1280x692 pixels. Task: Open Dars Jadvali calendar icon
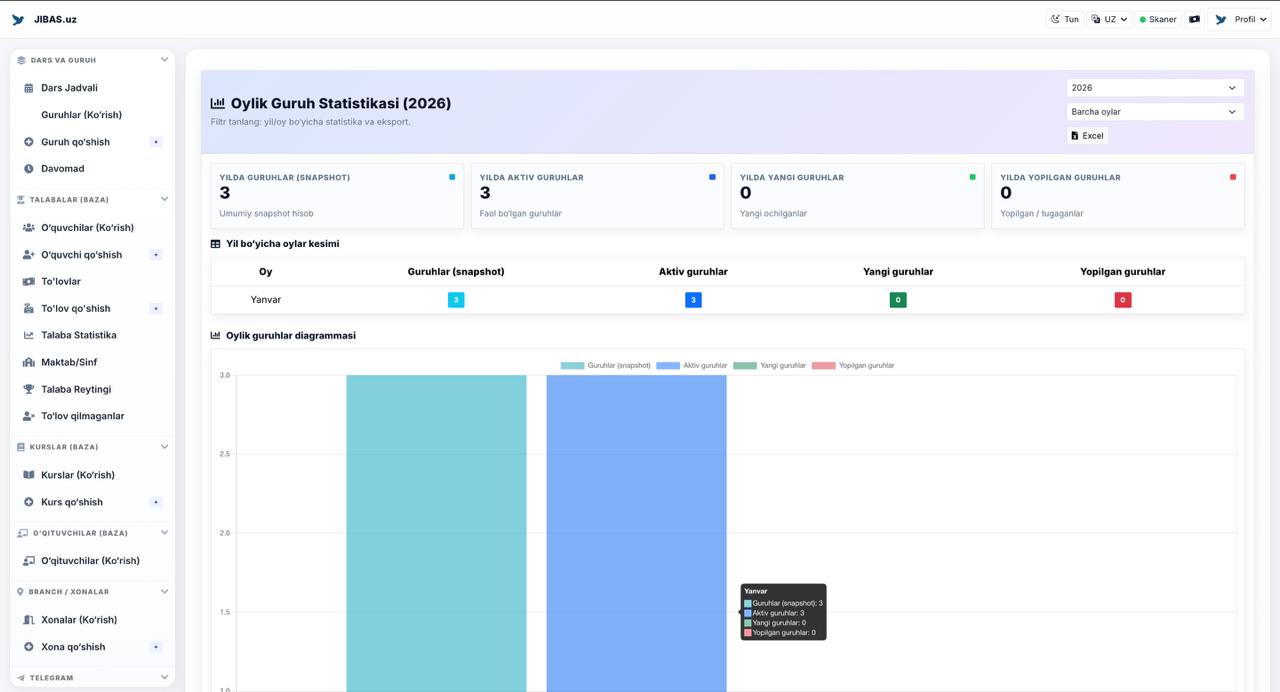[29, 88]
